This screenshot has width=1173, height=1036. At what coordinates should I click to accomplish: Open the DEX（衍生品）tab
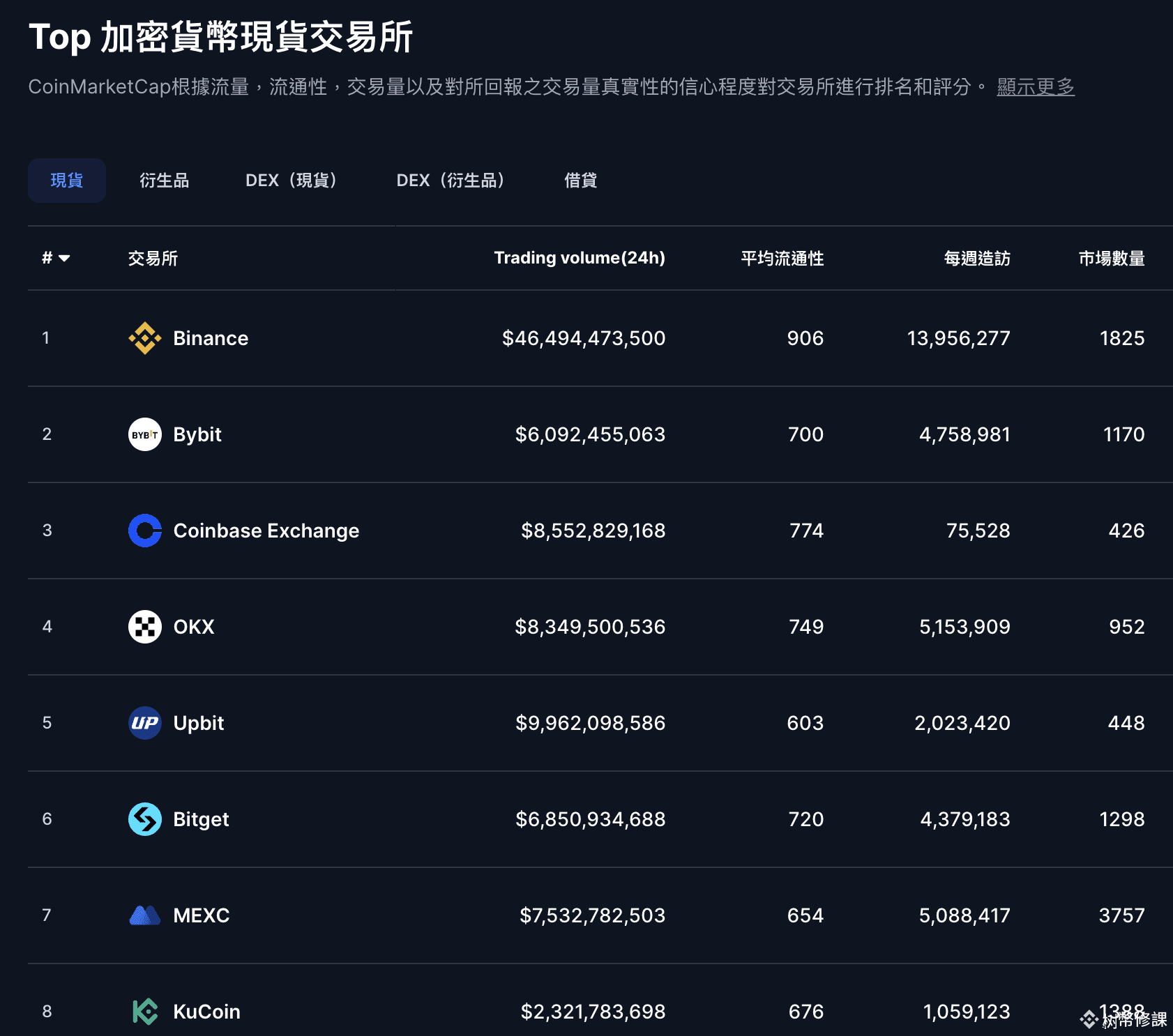[451, 181]
